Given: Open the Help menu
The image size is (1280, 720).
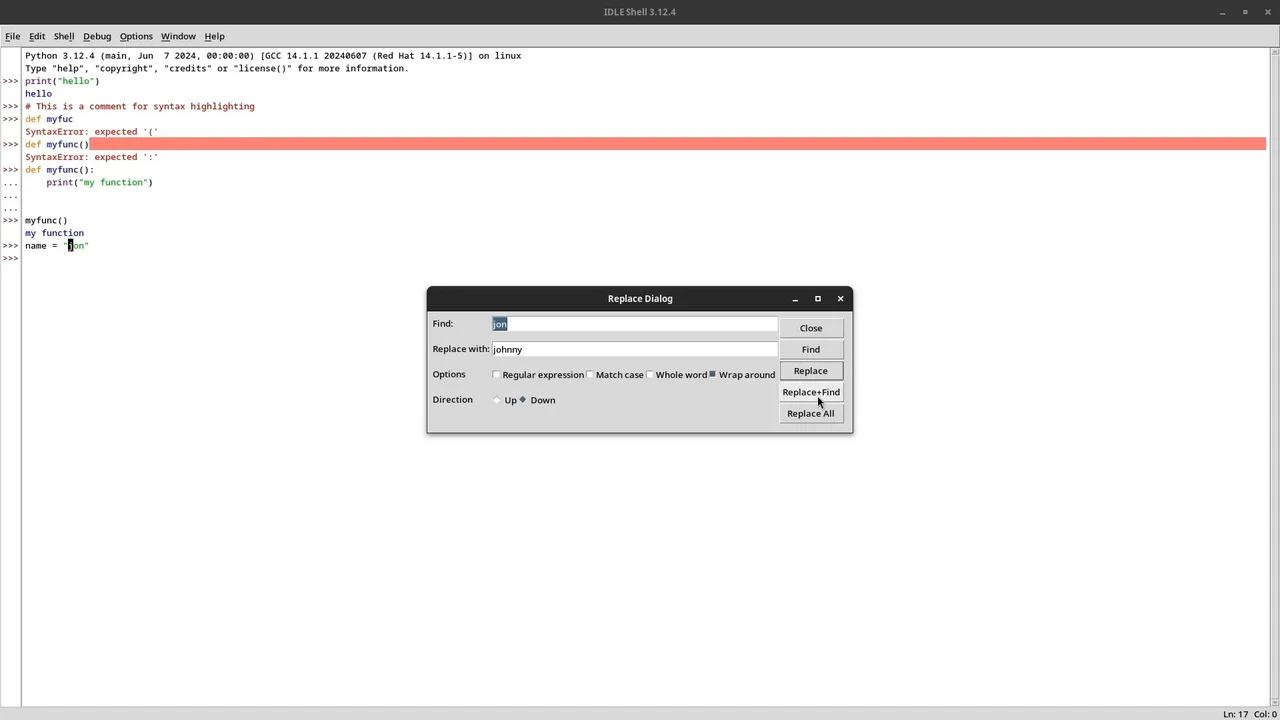Looking at the screenshot, I should pyautogui.click(x=214, y=36).
